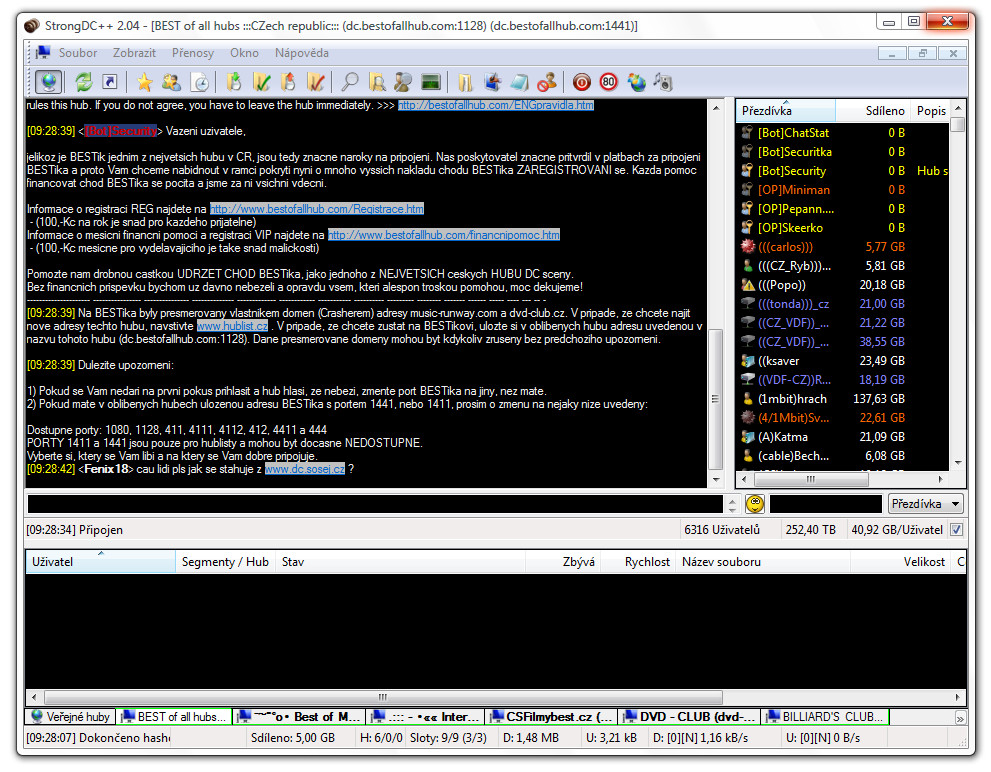The image size is (991, 772).
Task: Sort transfers by Rychlost column
Action: (638, 561)
